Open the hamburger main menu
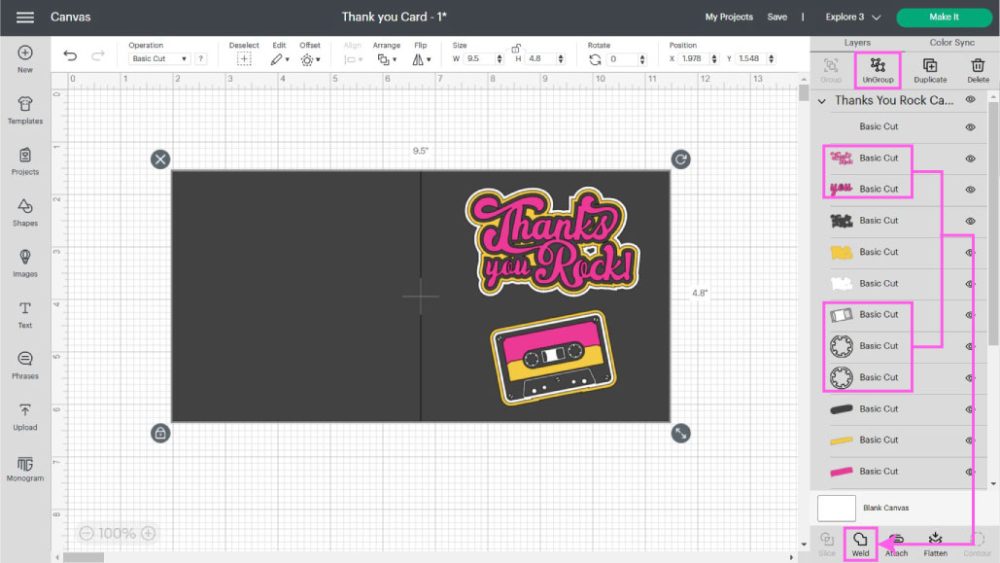Screen dimensions: 1000x563 [x=25, y=17]
